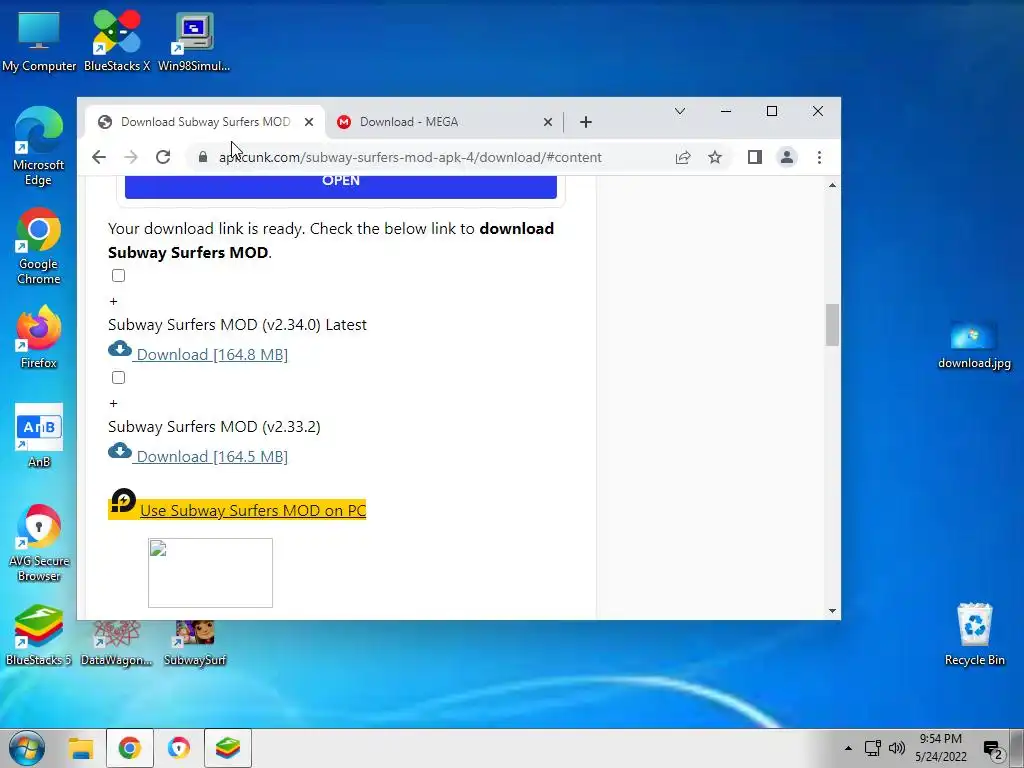The image size is (1024, 768).
Task: Select the Microsoft Edge desktop icon
Action: coord(39,146)
